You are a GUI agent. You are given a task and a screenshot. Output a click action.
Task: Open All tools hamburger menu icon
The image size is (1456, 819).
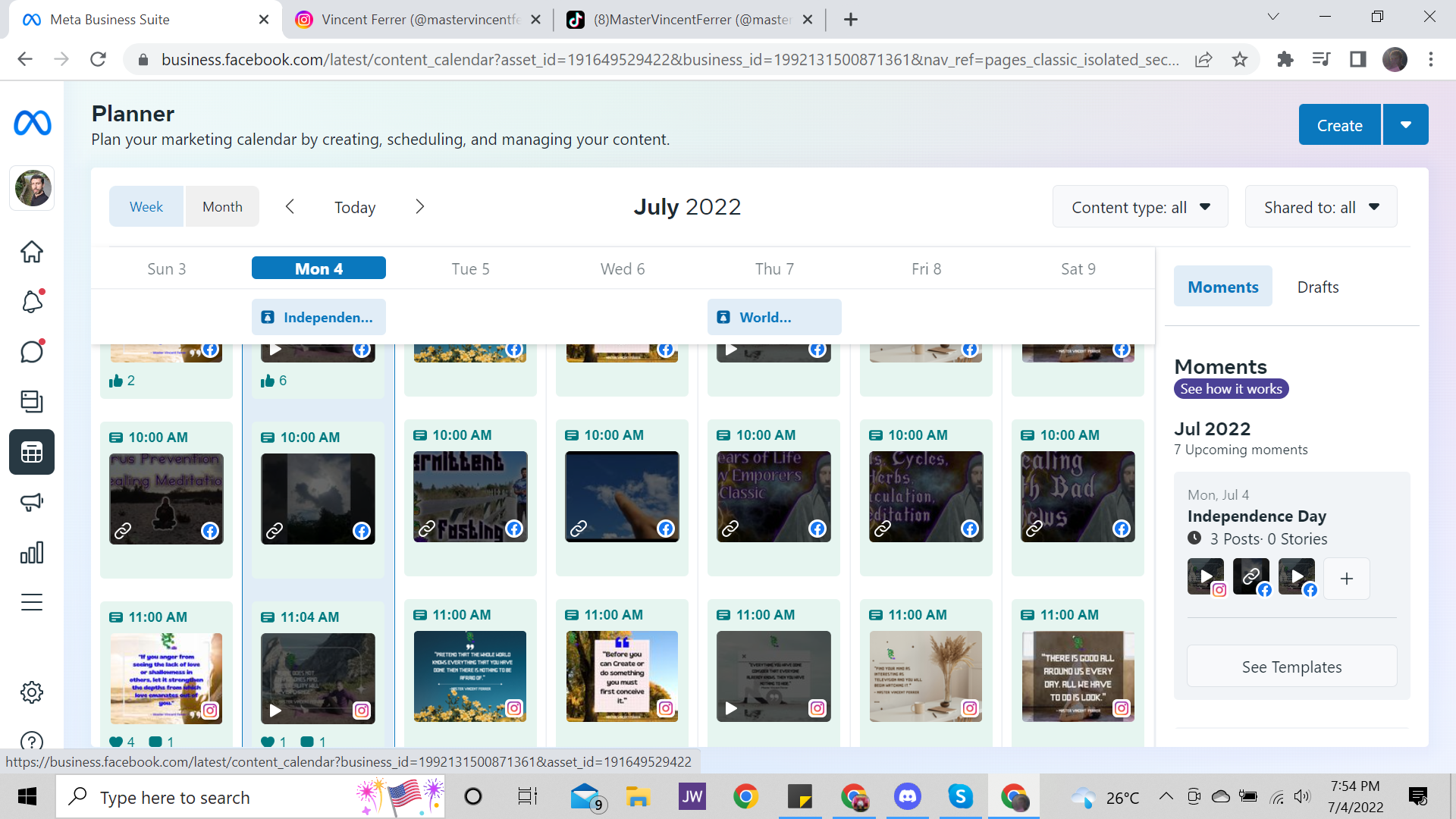[x=32, y=603]
